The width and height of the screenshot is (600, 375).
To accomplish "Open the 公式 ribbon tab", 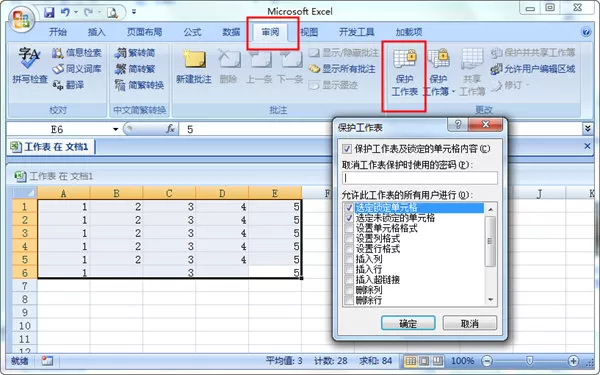I will (x=192, y=32).
